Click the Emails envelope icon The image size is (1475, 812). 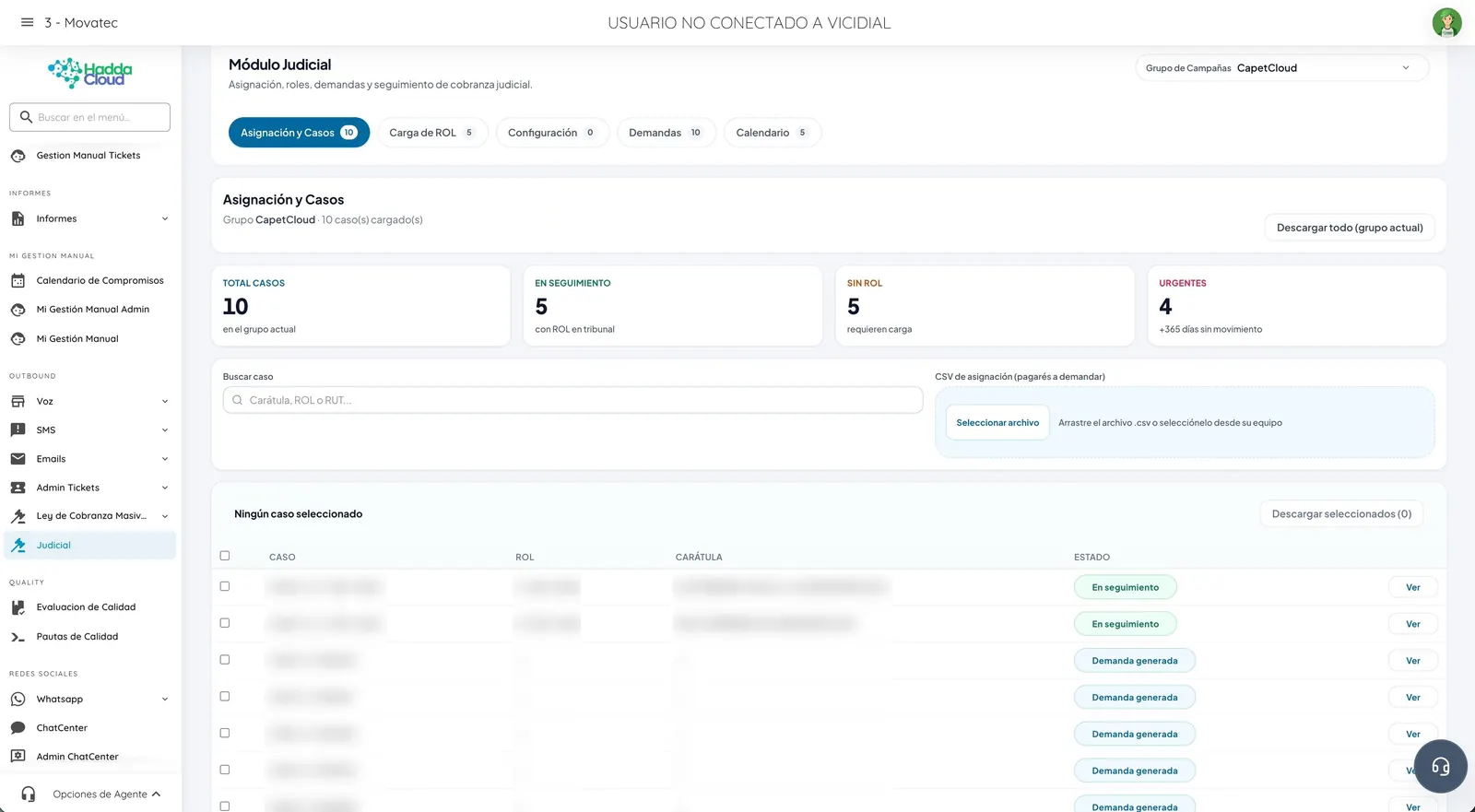point(18,459)
